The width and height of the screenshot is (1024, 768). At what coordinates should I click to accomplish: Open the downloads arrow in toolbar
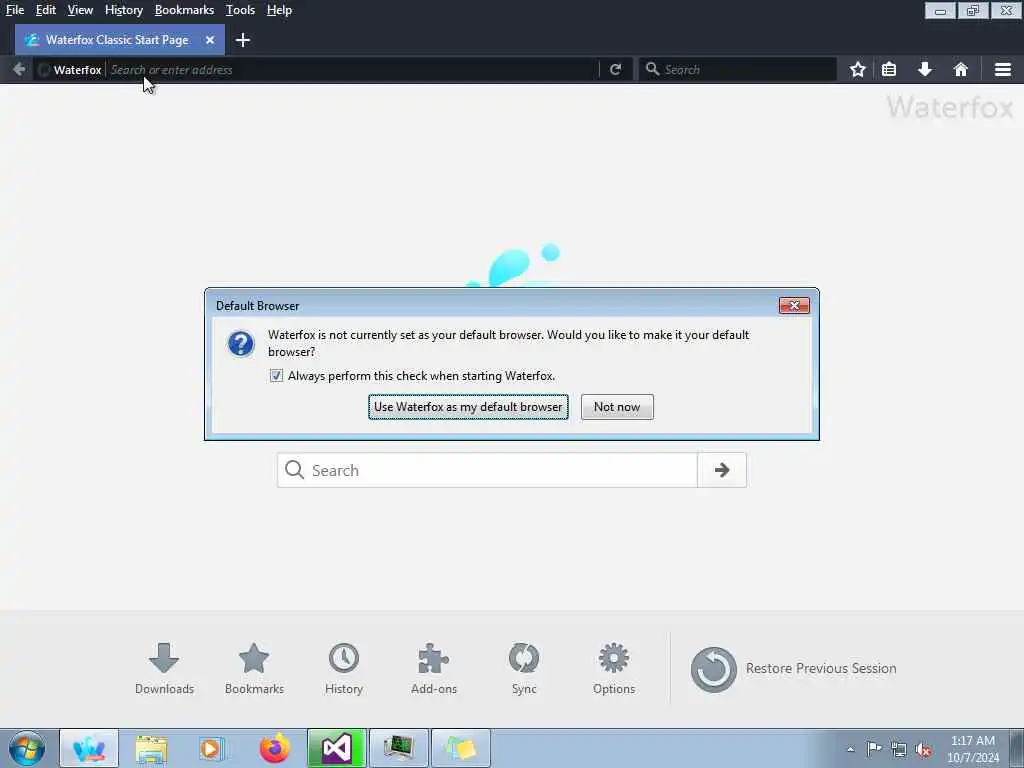click(x=925, y=69)
